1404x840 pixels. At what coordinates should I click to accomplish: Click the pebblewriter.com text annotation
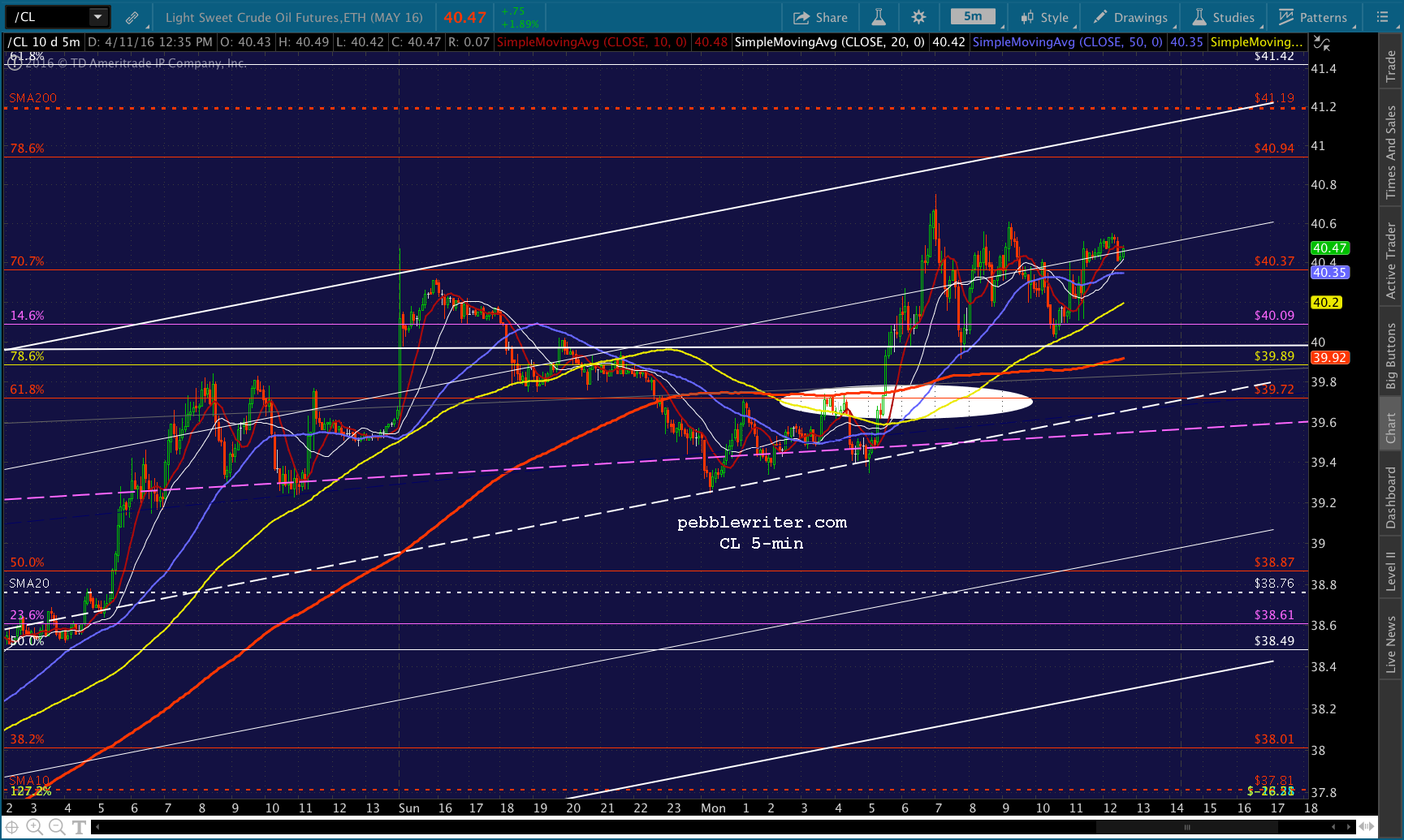point(762,523)
